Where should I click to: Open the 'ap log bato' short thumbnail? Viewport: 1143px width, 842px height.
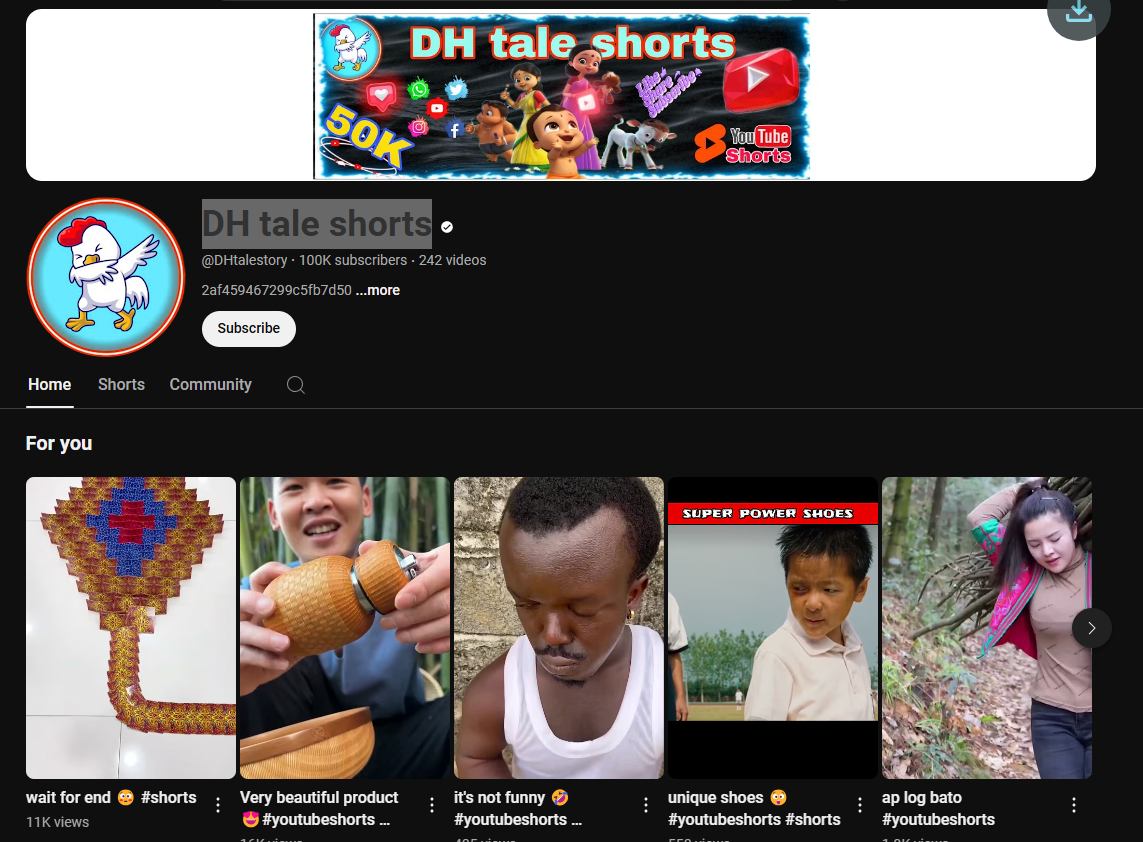(987, 628)
